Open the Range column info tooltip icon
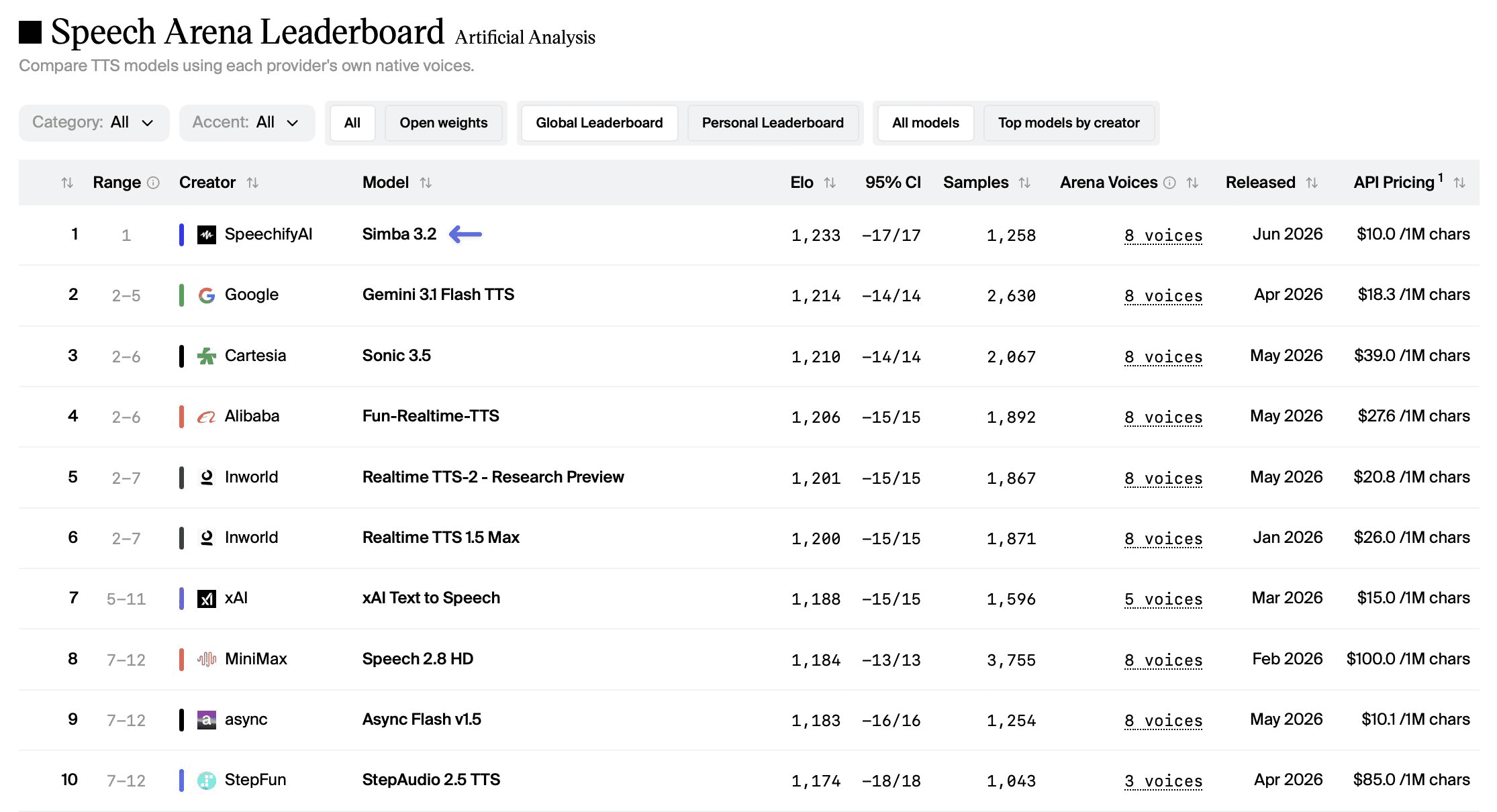Screen dimensions: 1497x812 153,183
